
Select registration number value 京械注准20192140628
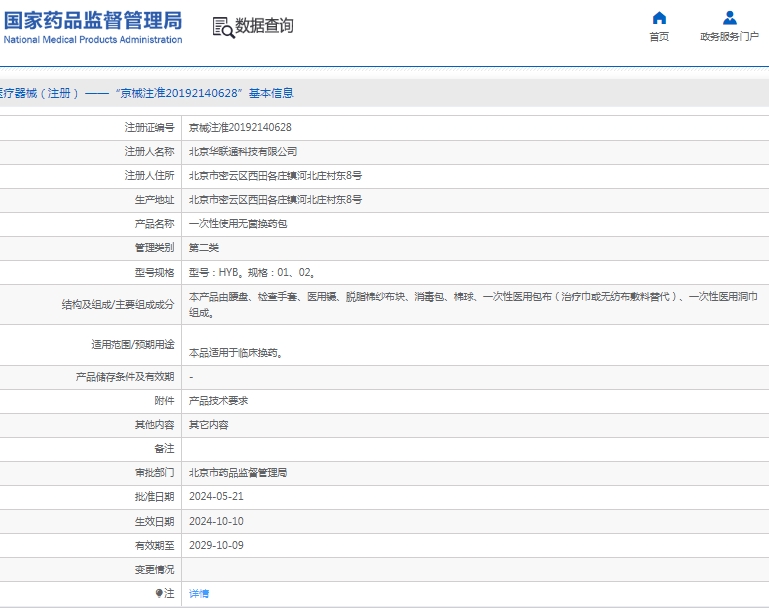240,128
